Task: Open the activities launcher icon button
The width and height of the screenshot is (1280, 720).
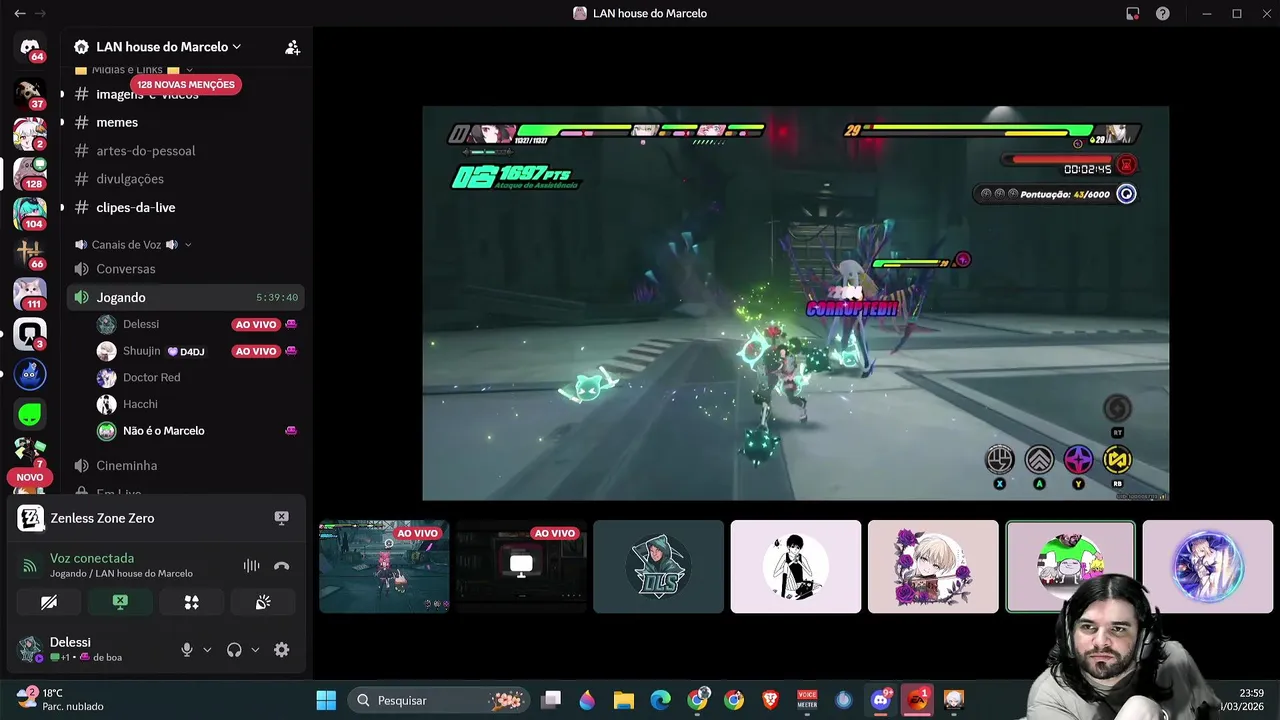Action: pos(192,602)
